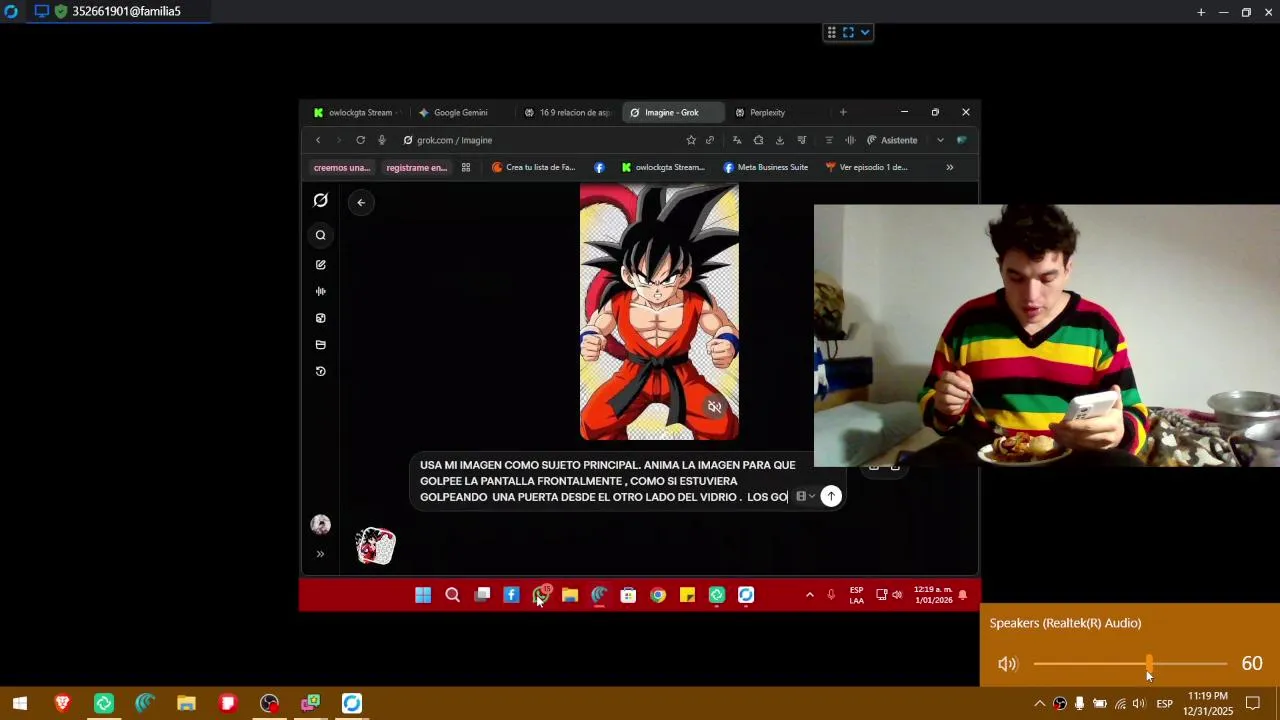Unmute the generated Goku video
1280x720 pixels.
click(714, 407)
